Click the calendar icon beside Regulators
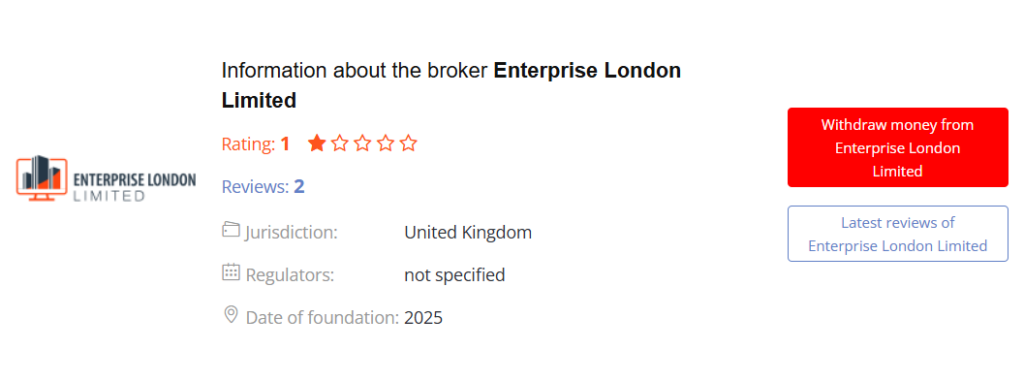 (x=231, y=272)
